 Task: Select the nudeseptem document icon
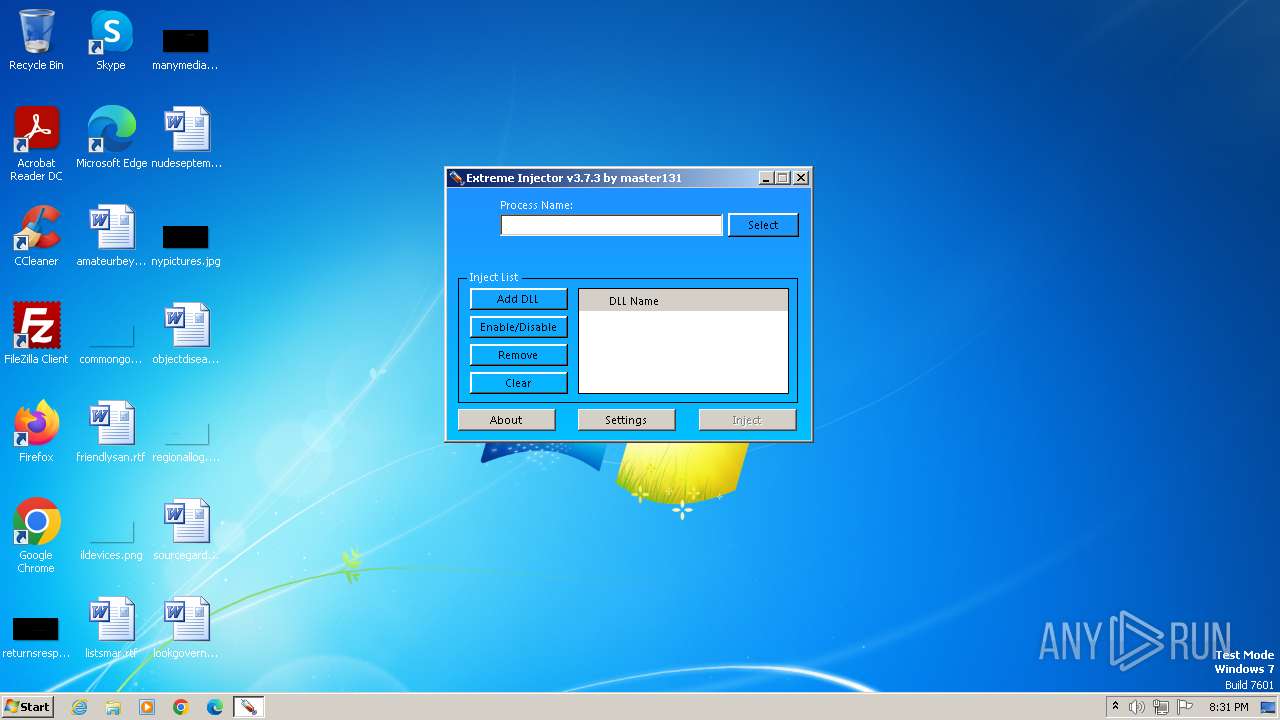tap(186, 137)
